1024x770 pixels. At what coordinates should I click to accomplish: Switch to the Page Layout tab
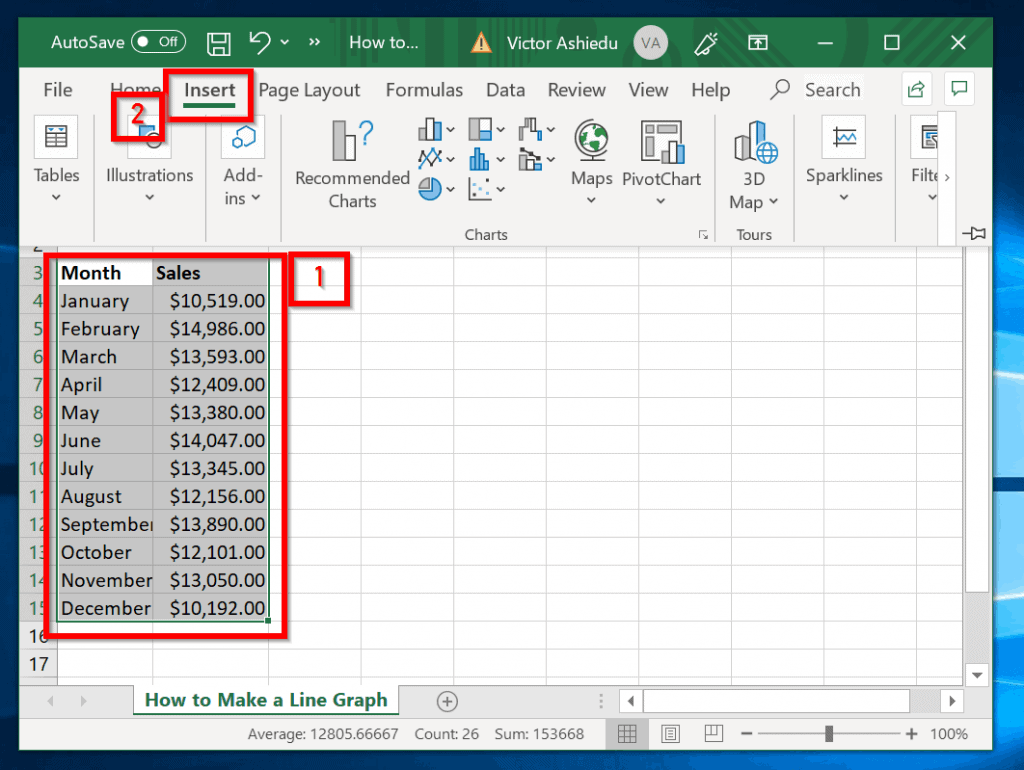point(309,90)
